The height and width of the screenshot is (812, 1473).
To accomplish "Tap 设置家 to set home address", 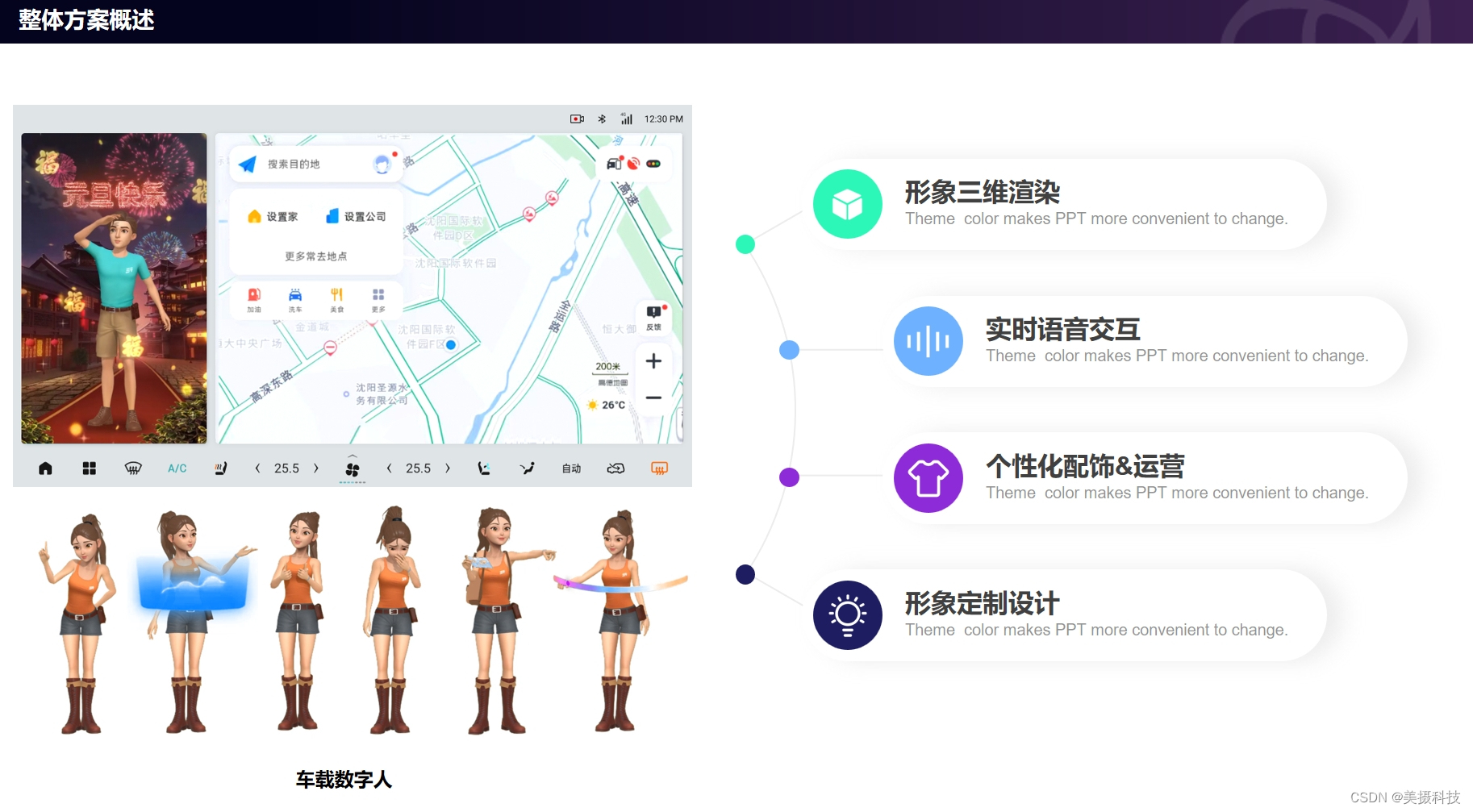I will [x=273, y=215].
